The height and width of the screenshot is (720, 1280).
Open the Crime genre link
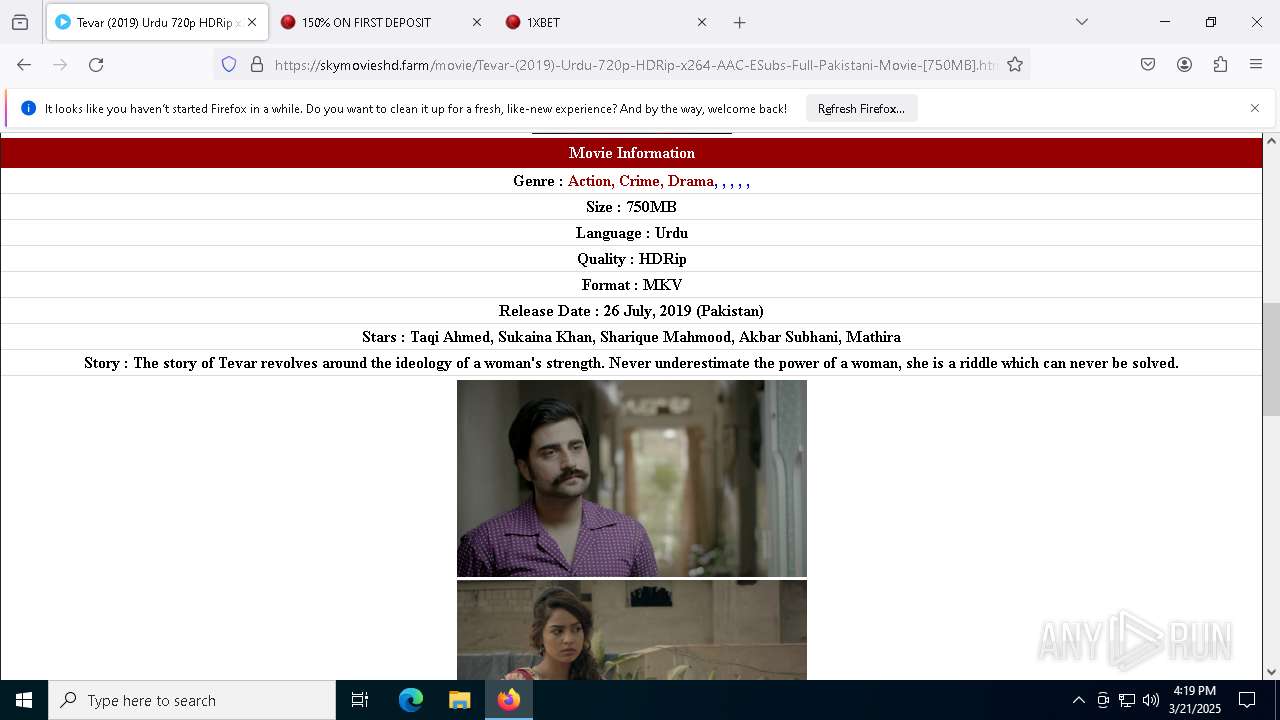(x=639, y=181)
